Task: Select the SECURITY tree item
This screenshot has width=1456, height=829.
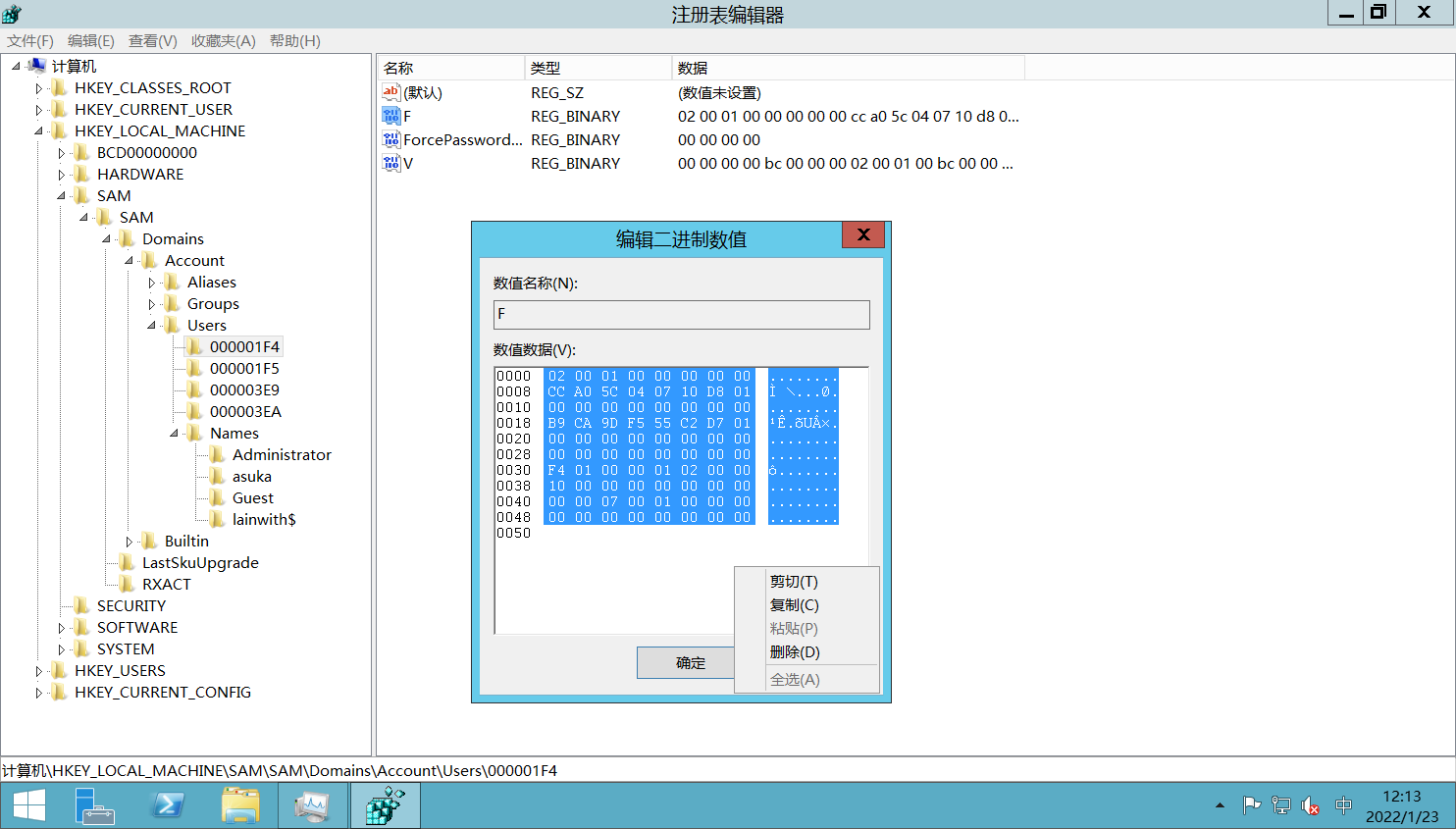Action: click(x=131, y=605)
